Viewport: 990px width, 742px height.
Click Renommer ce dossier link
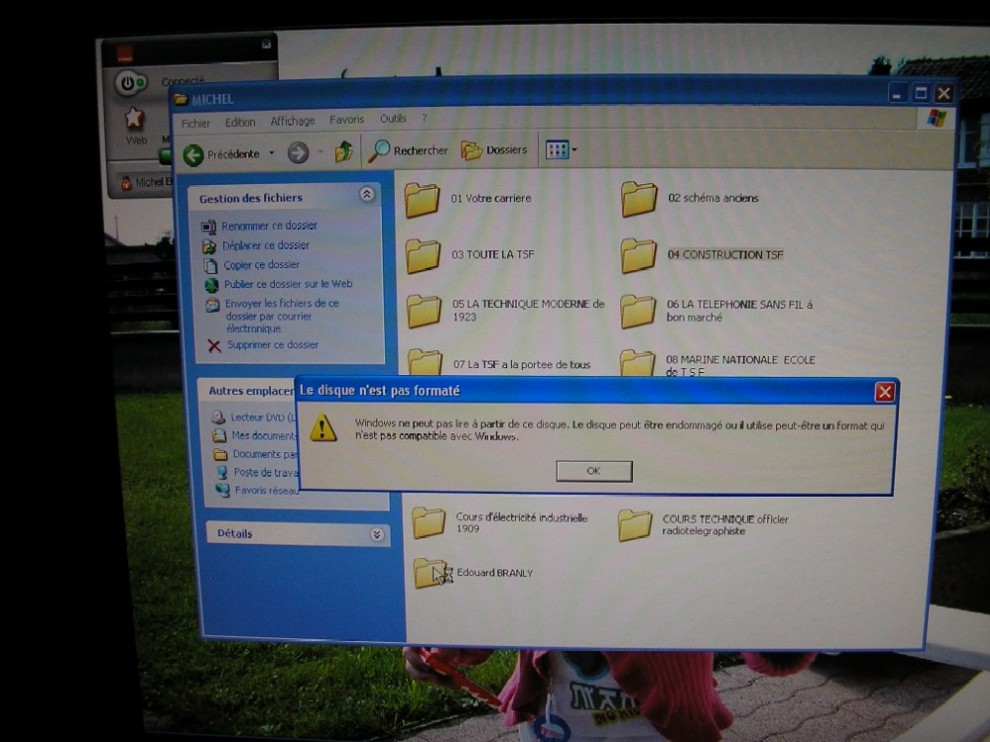pos(269,225)
